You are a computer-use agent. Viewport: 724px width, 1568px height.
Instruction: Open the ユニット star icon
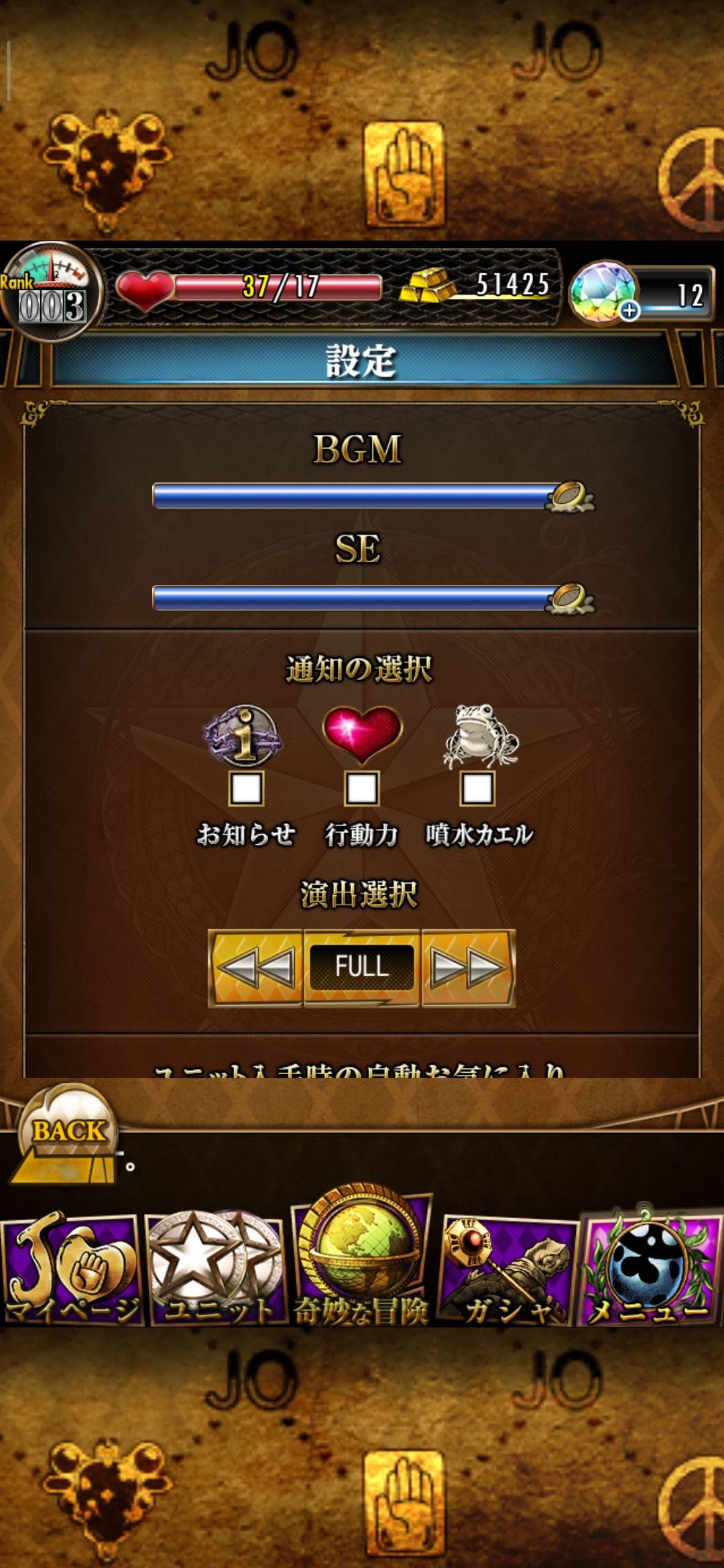pos(217,1268)
